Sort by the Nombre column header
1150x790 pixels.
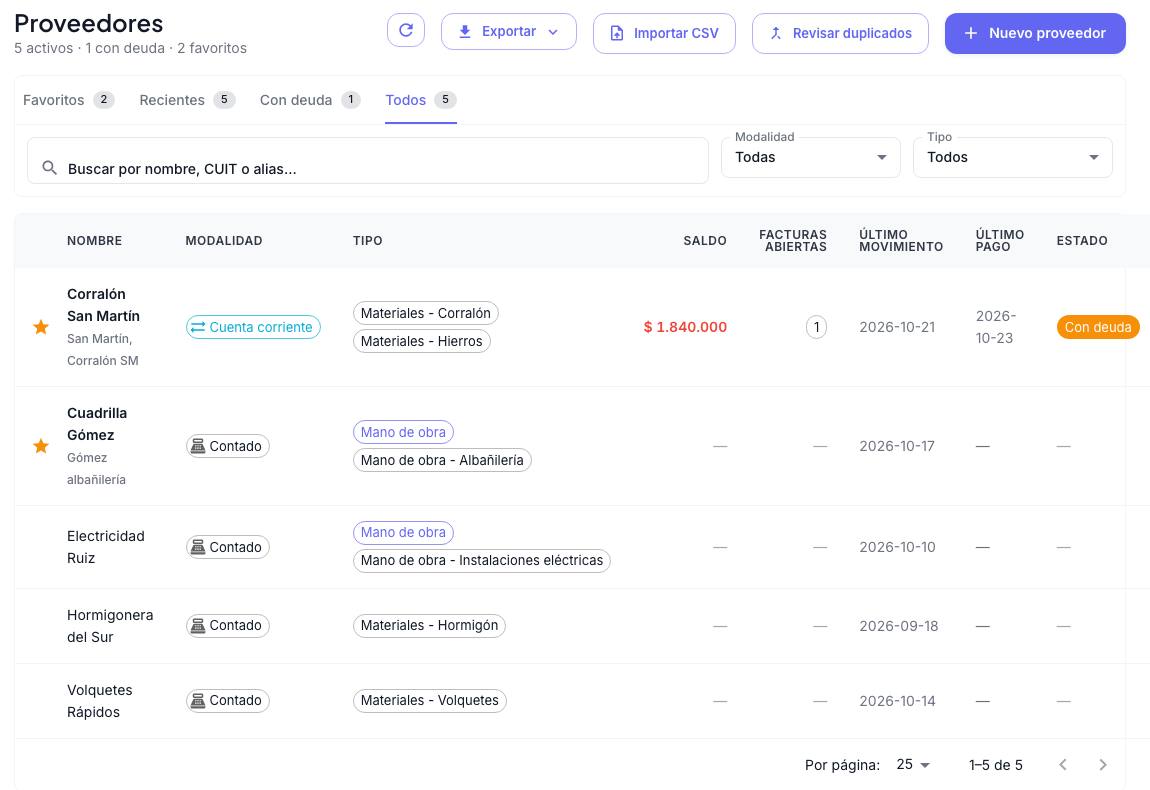click(95, 241)
